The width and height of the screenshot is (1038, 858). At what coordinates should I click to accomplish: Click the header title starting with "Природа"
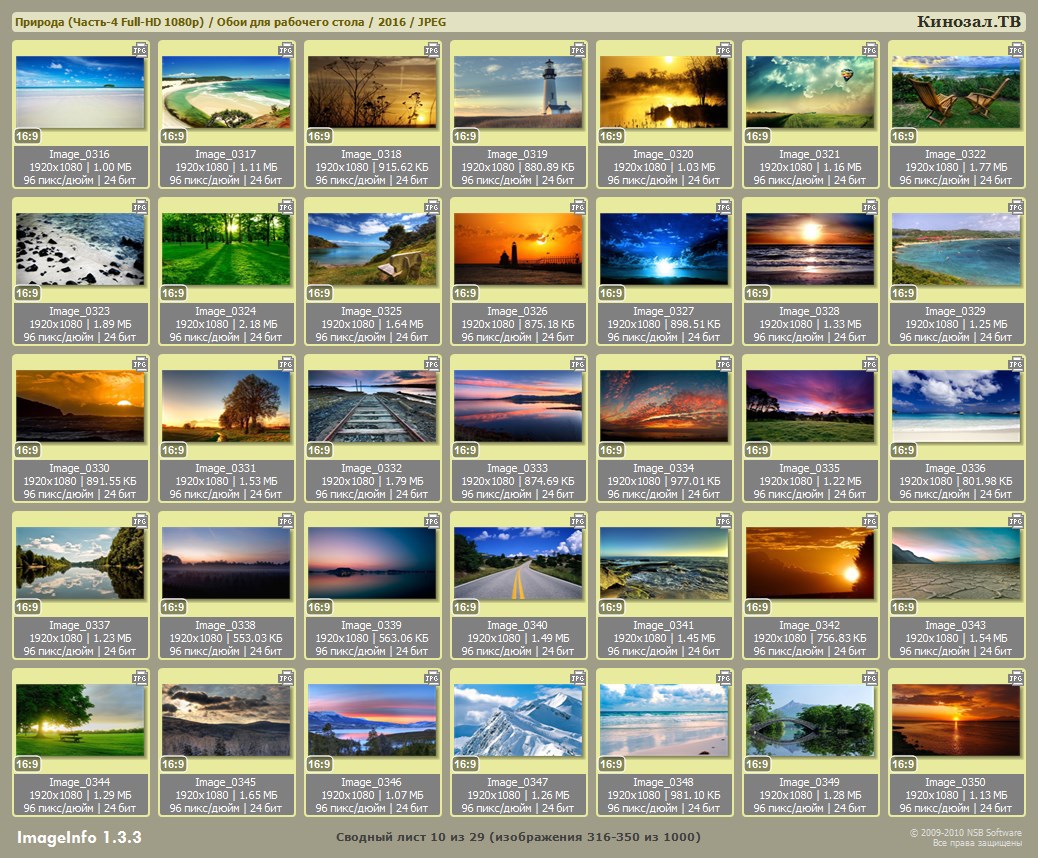pyautogui.click(x=230, y=22)
